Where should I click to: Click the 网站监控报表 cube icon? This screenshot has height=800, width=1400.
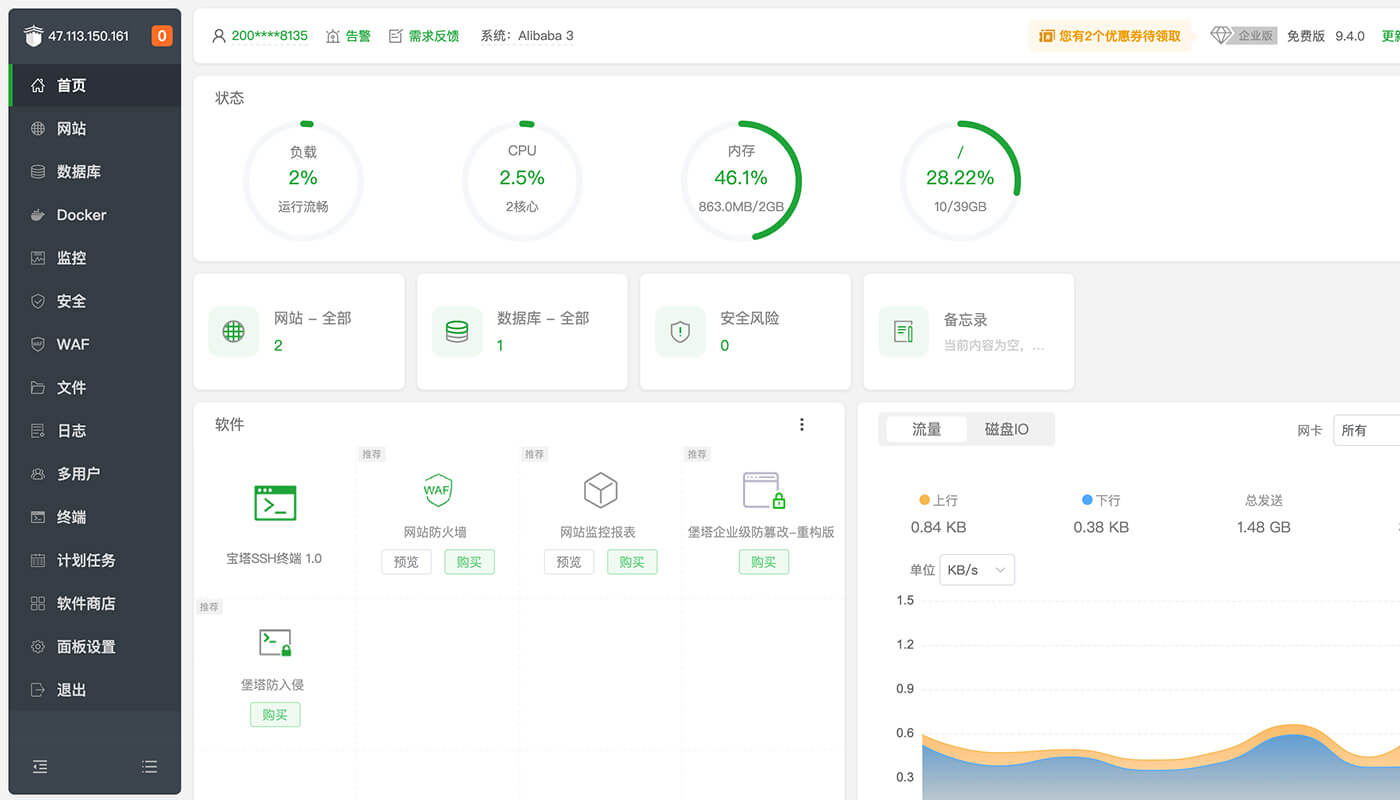pos(600,490)
